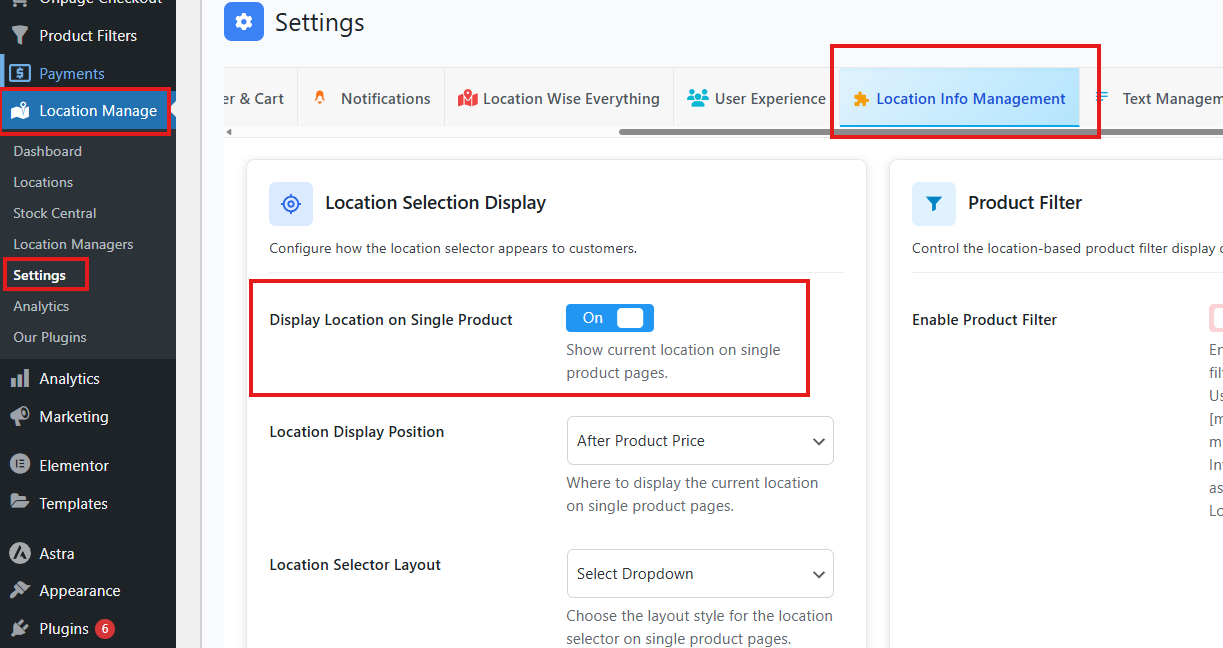Turn off Display Location on Single Product

pyautogui.click(x=609, y=318)
